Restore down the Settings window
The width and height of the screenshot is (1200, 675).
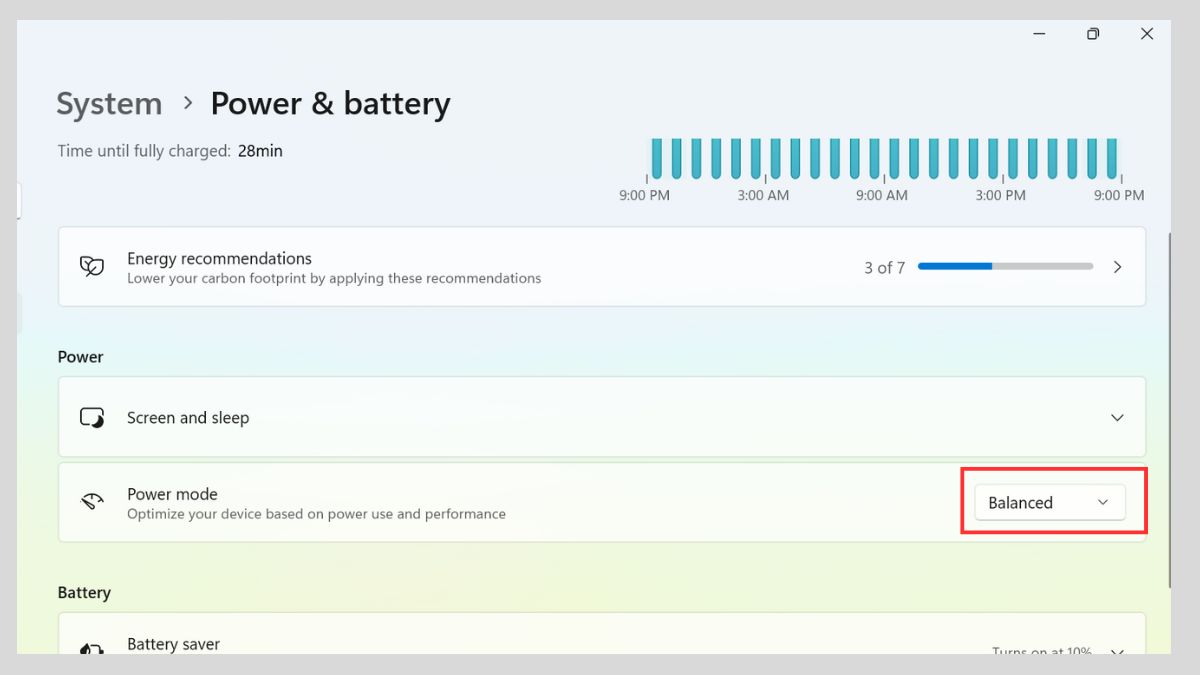pos(1093,34)
